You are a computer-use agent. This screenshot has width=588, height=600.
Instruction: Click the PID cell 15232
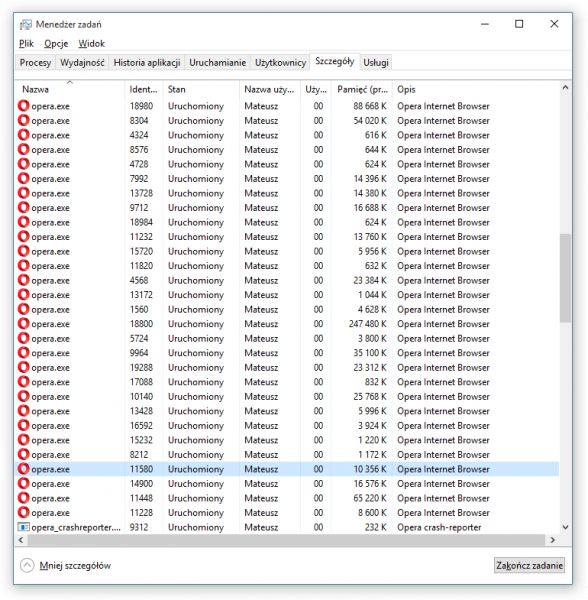click(141, 440)
